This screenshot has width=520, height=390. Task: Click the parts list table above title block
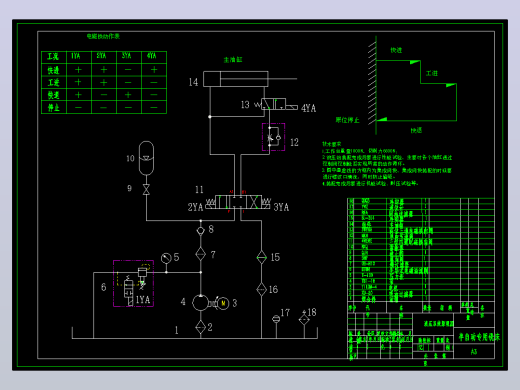point(421,250)
